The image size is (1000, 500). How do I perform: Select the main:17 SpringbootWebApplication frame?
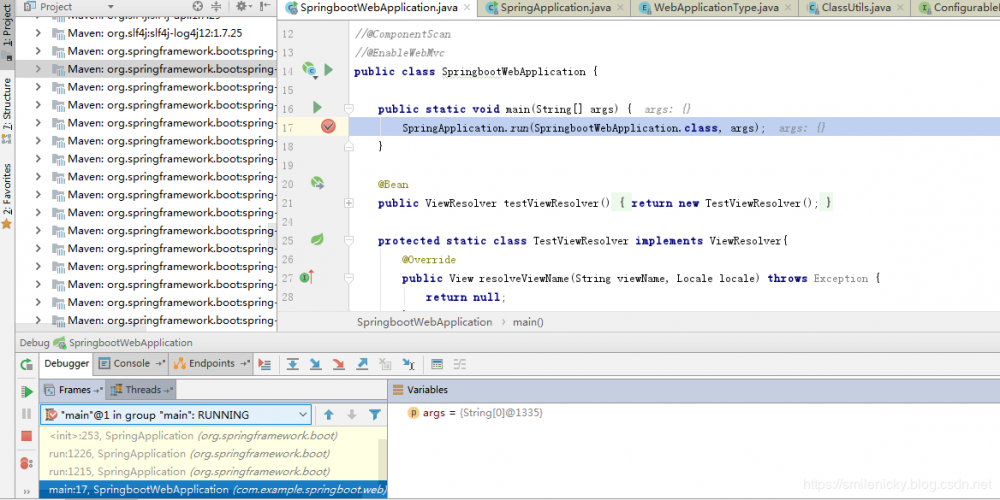[213, 489]
